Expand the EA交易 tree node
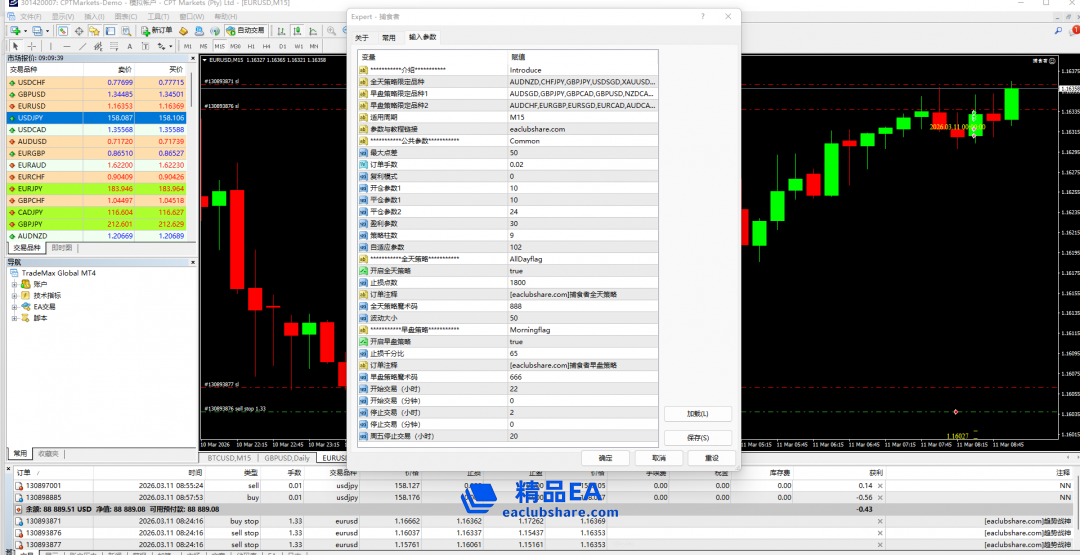Image resolution: width=1080 pixels, height=555 pixels. tap(14, 307)
